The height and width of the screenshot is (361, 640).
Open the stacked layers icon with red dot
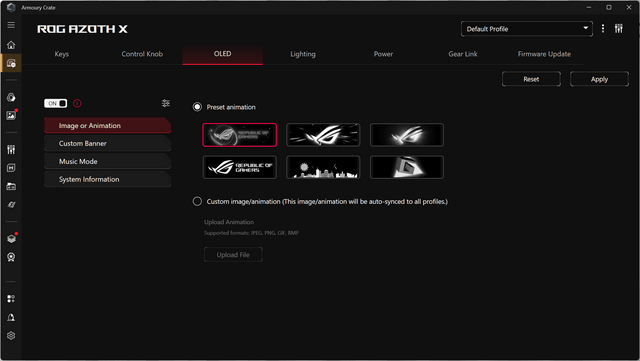coord(11,239)
